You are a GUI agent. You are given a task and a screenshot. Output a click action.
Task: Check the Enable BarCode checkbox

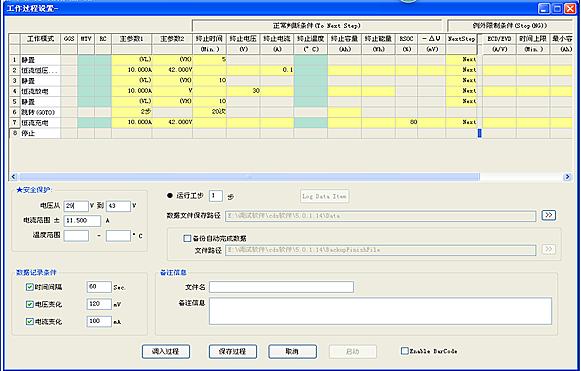[x=405, y=351]
